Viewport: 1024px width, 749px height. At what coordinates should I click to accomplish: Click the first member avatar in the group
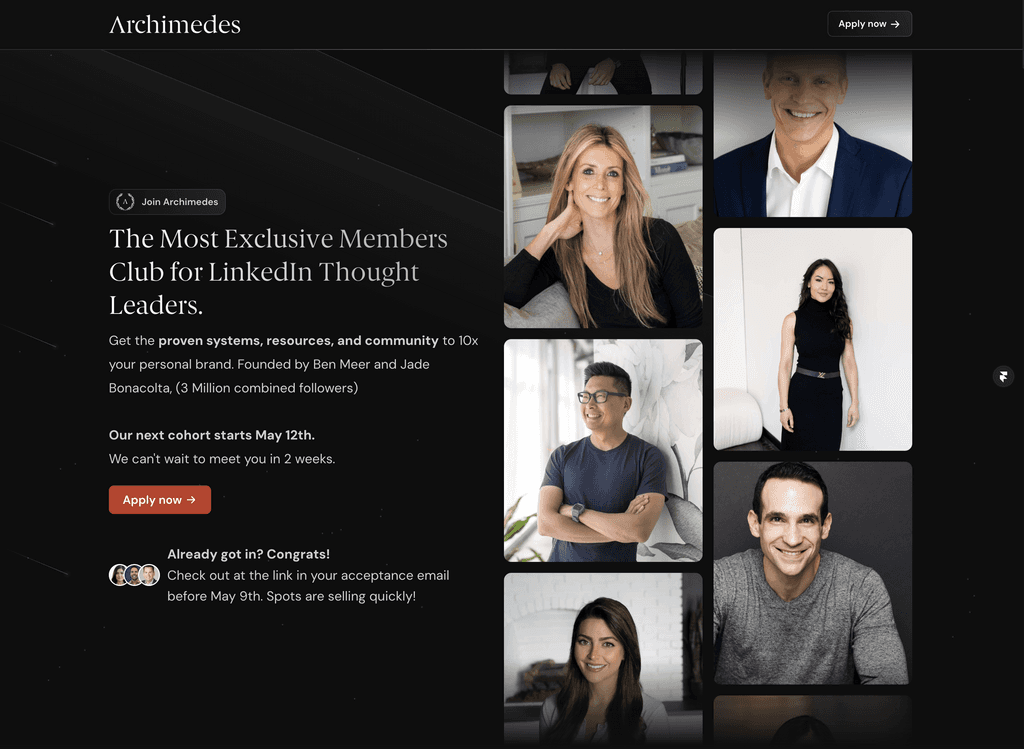tap(118, 575)
